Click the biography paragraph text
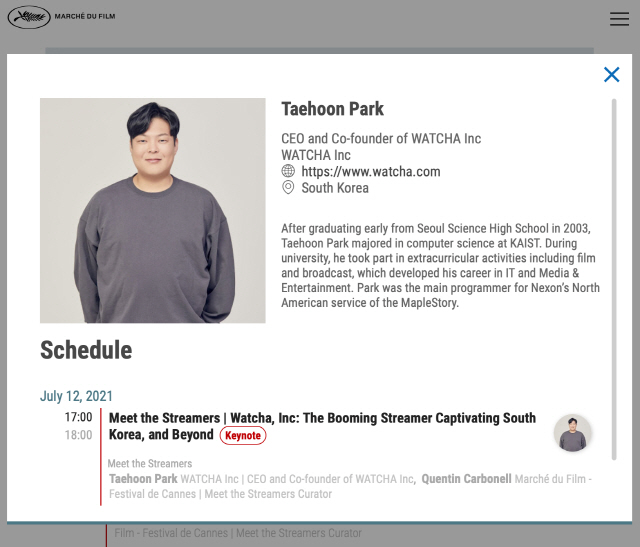The width and height of the screenshot is (640, 547). [x=438, y=265]
